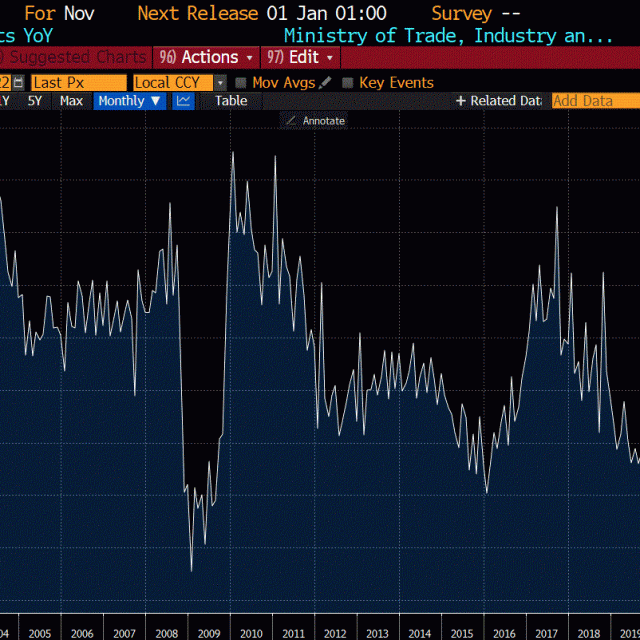The height and width of the screenshot is (640, 640).
Task: Click pencil icon beside Mov Avgs
Action: point(324,83)
